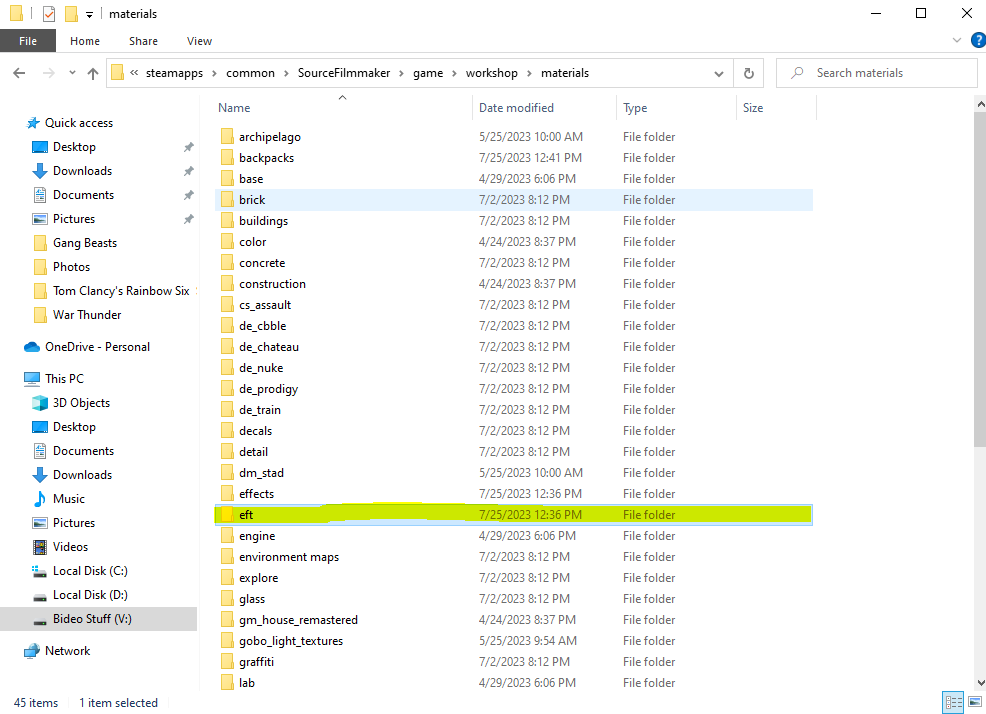Open Customize Quick Access Toolbar dropdown
The height and width of the screenshot is (714, 986).
[x=89, y=14]
